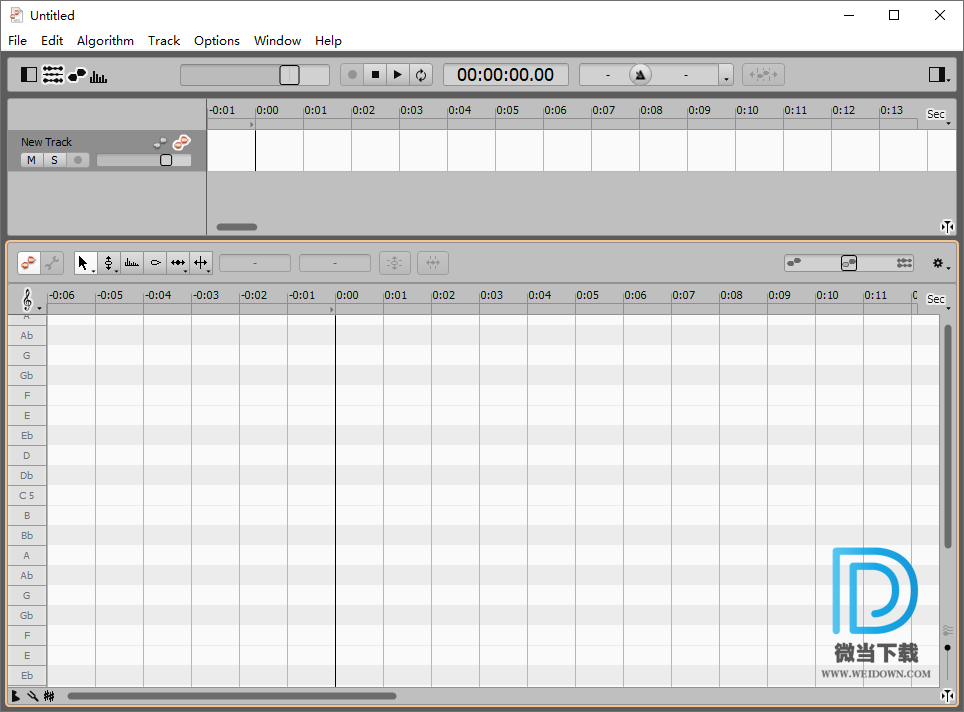Click the second cents value field
Image resolution: width=964 pixels, height=712 pixels.
click(x=334, y=263)
